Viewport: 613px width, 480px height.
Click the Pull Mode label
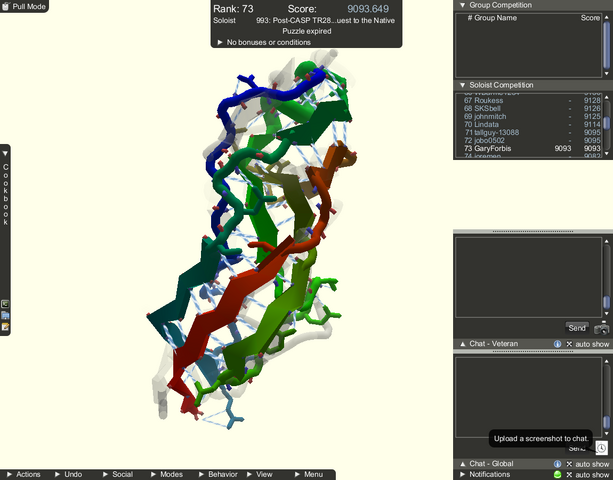29,6
